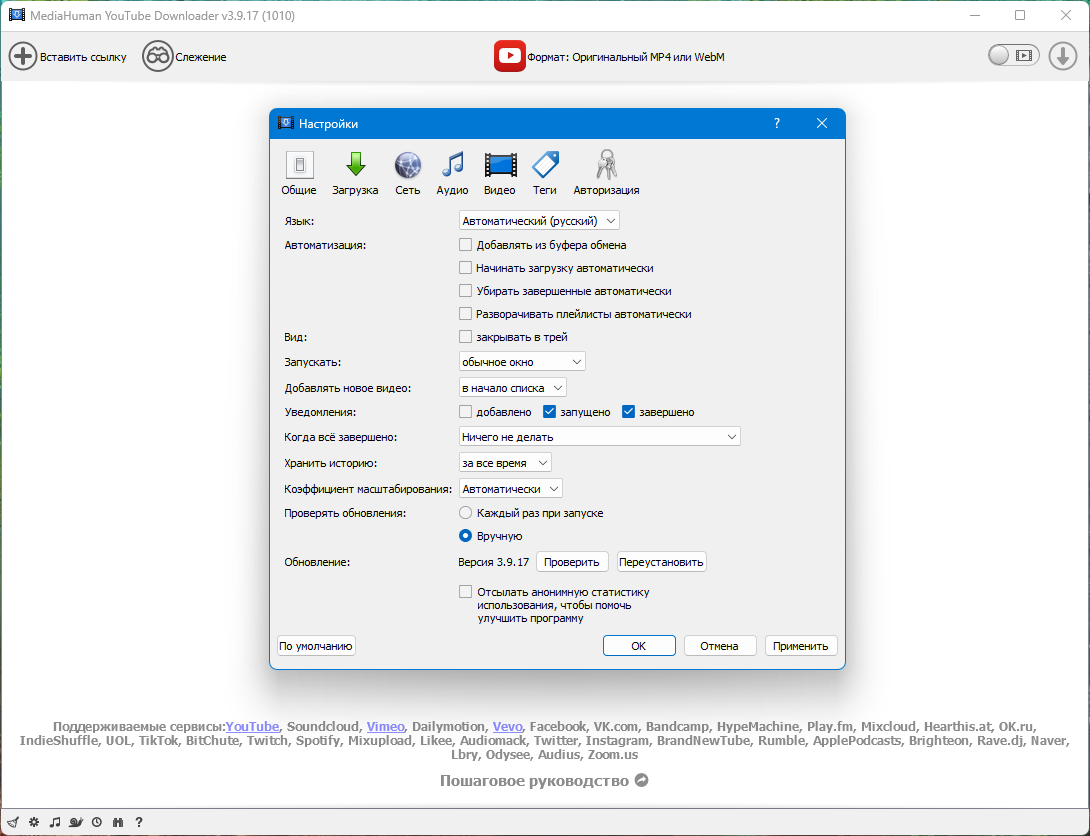Screen dimensions: 1090x836
Task: Open history via the clock icon
Action: click(x=97, y=822)
